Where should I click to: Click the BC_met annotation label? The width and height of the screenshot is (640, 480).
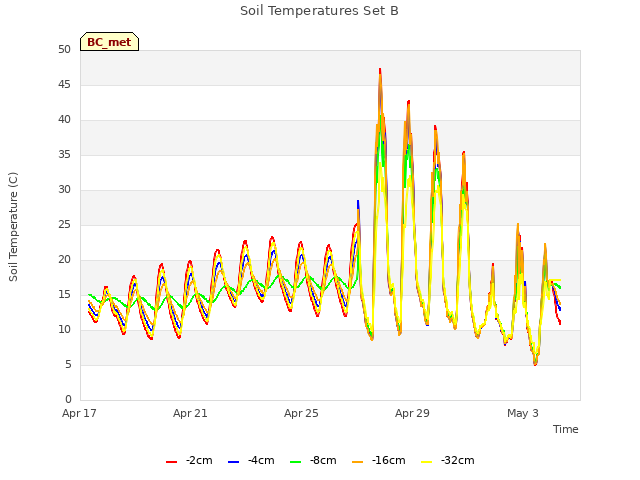[x=109, y=42]
